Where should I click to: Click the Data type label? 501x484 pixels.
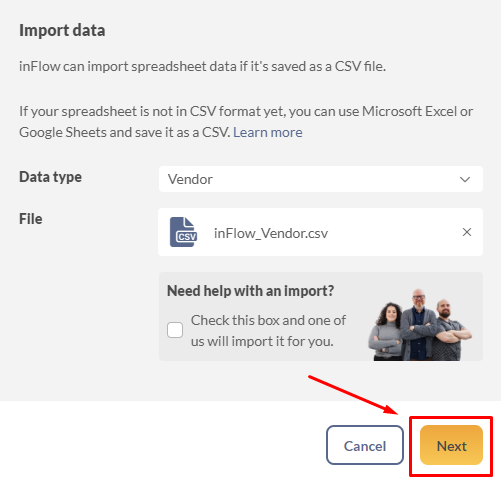[x=50, y=177]
